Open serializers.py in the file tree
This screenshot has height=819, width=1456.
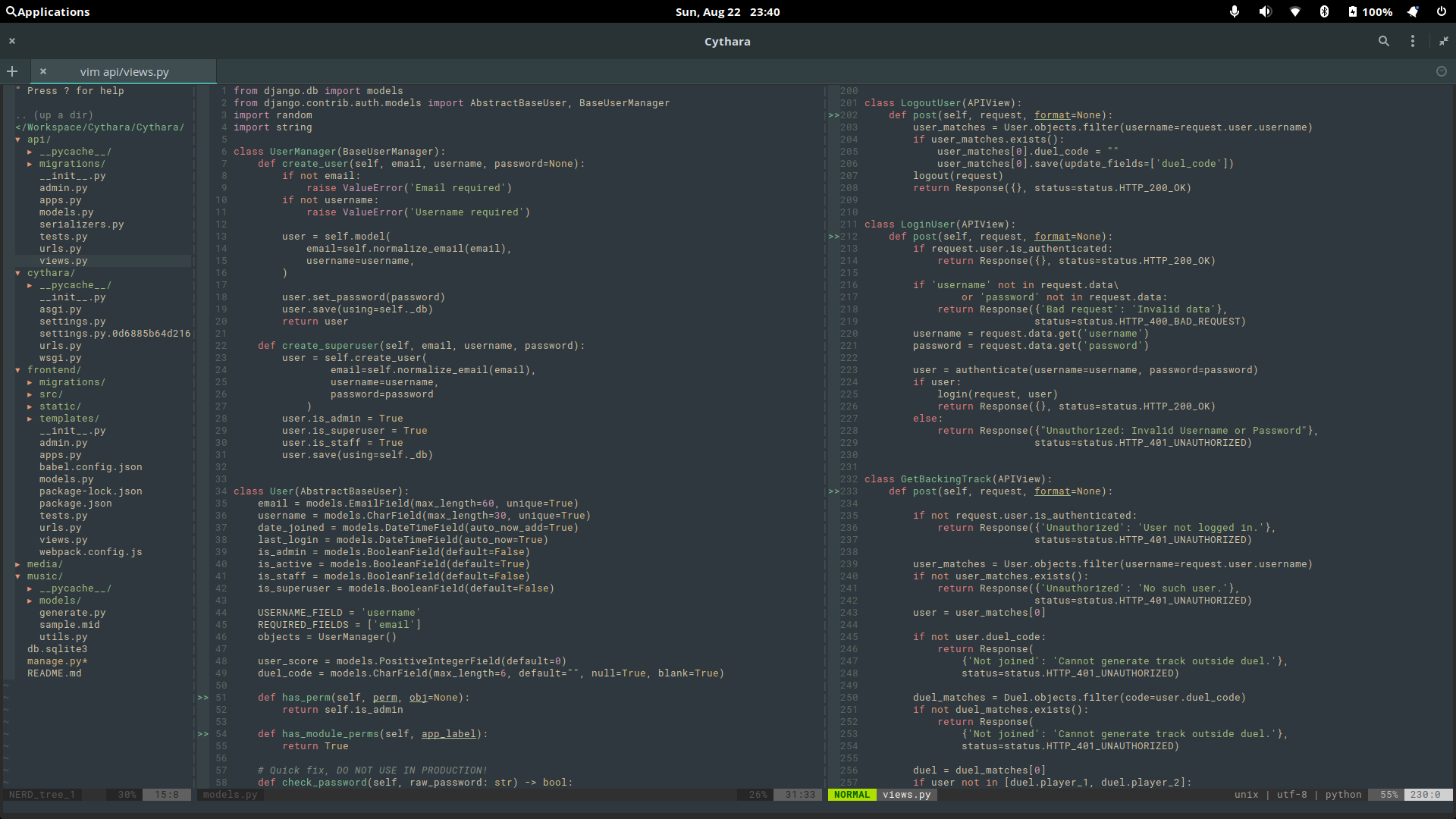(x=81, y=224)
